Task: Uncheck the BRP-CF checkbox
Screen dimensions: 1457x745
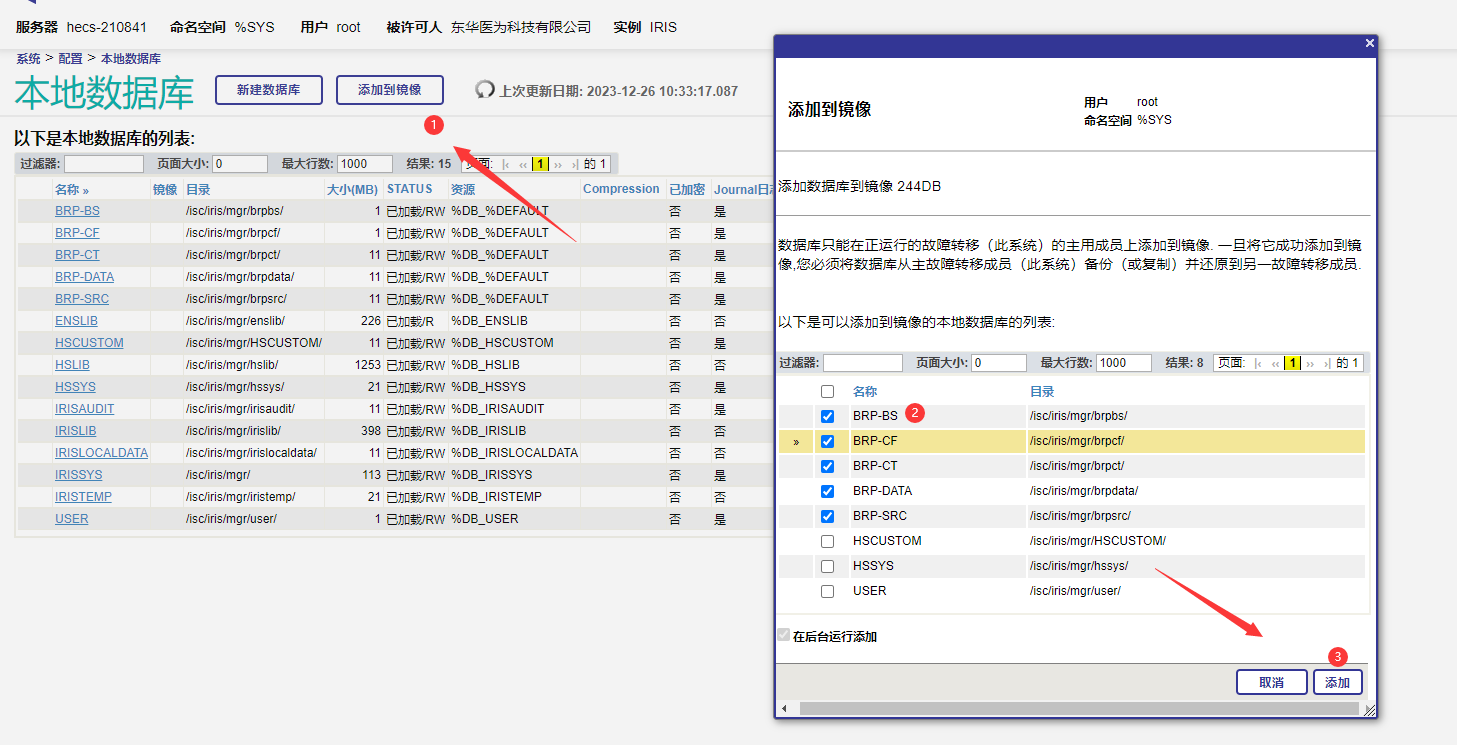Action: tap(827, 441)
